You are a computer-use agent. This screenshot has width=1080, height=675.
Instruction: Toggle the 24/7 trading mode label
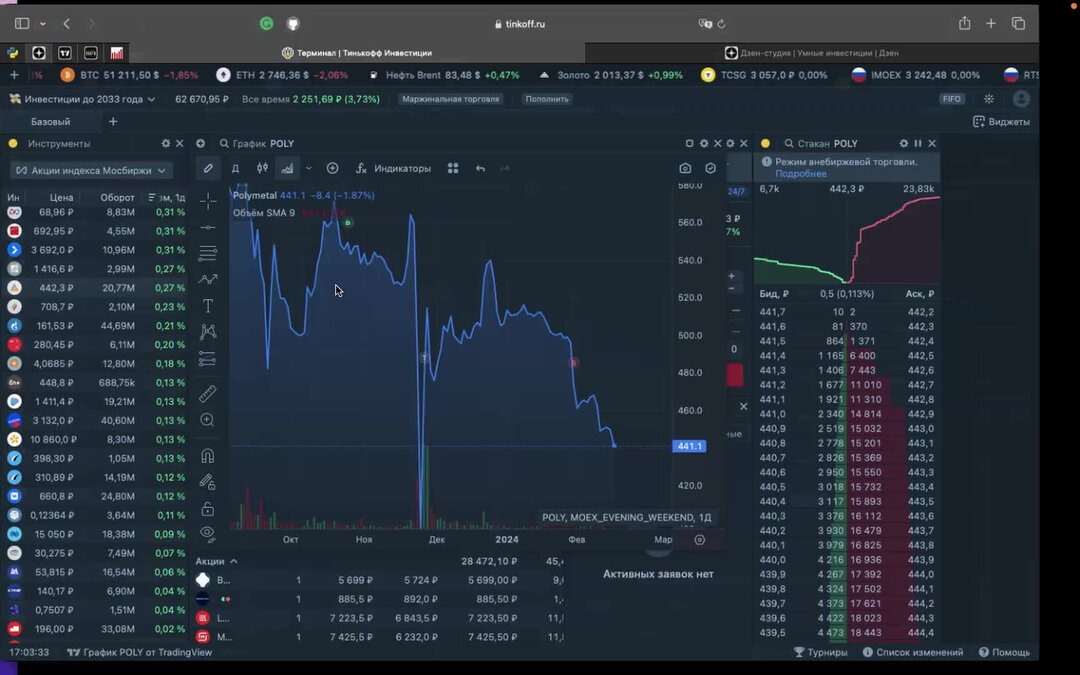pyautogui.click(x=736, y=191)
